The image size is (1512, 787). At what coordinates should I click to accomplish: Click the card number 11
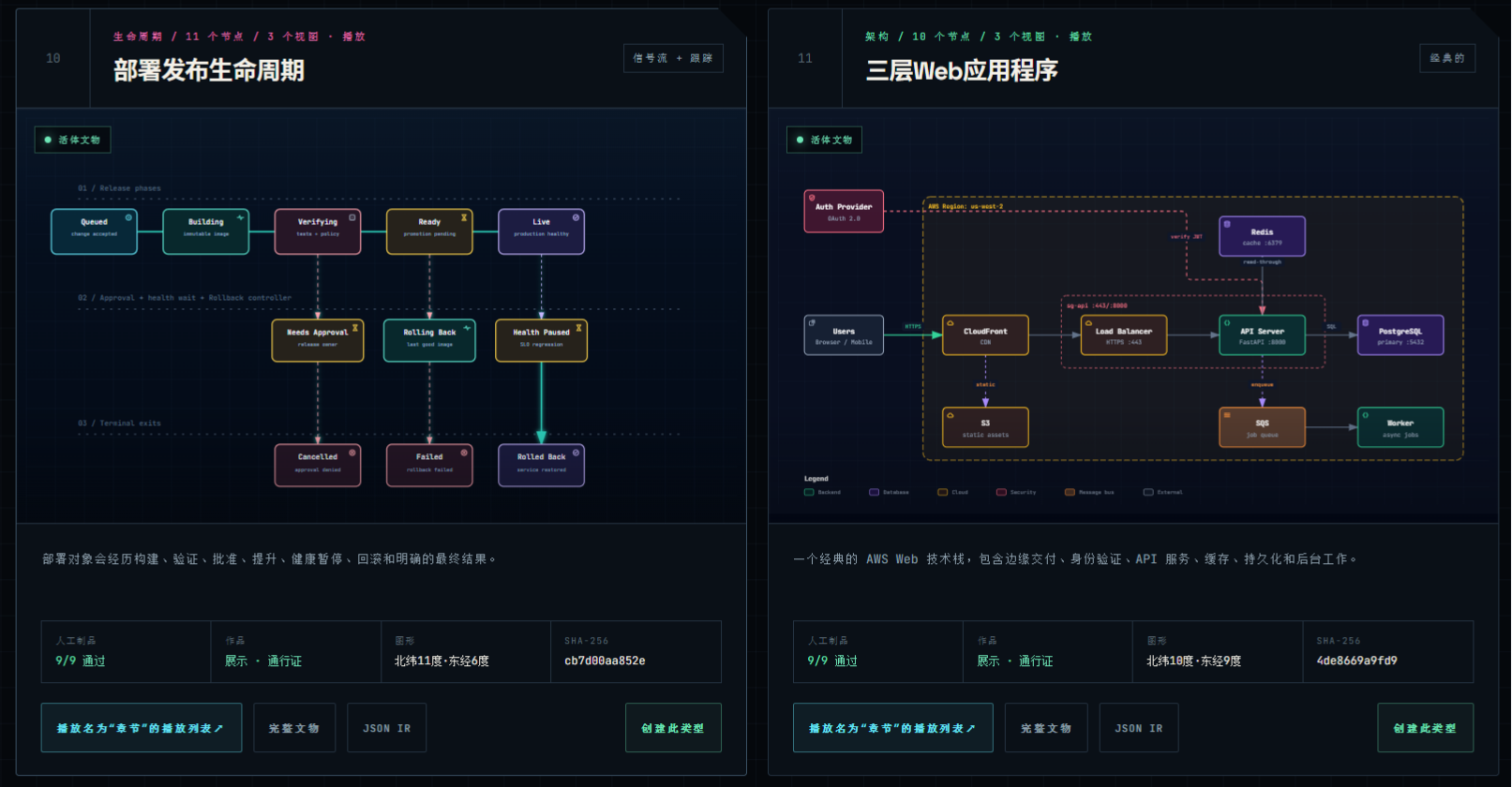[x=805, y=58]
